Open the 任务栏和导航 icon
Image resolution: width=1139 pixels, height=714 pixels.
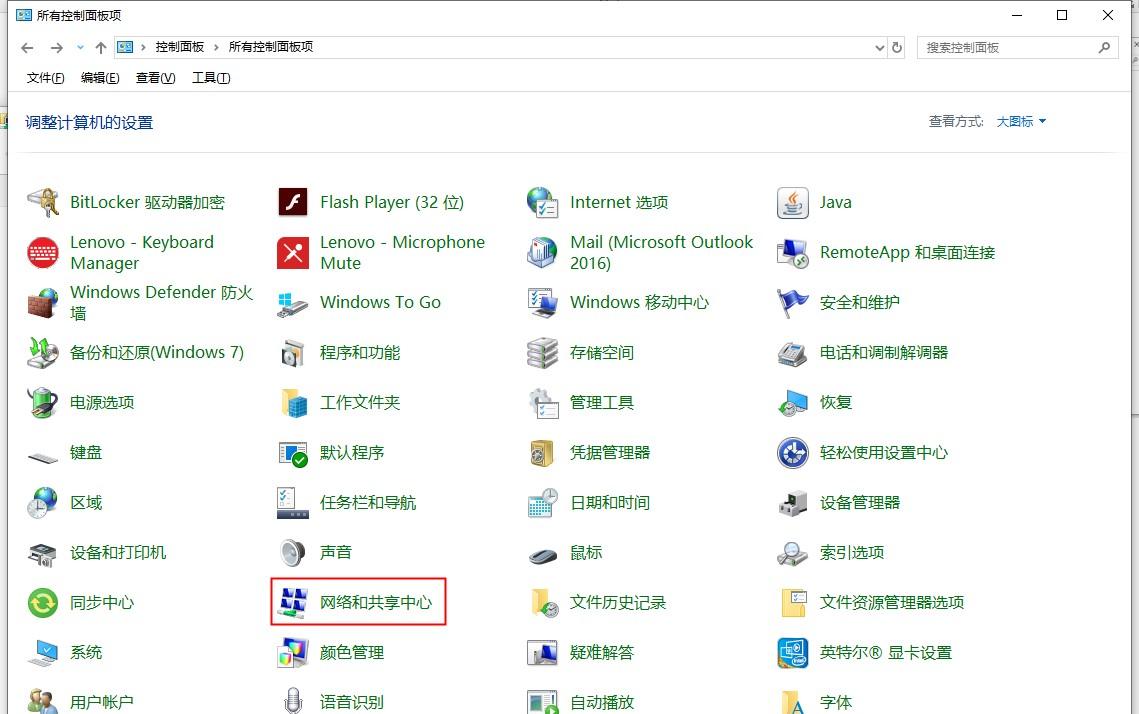coord(293,503)
